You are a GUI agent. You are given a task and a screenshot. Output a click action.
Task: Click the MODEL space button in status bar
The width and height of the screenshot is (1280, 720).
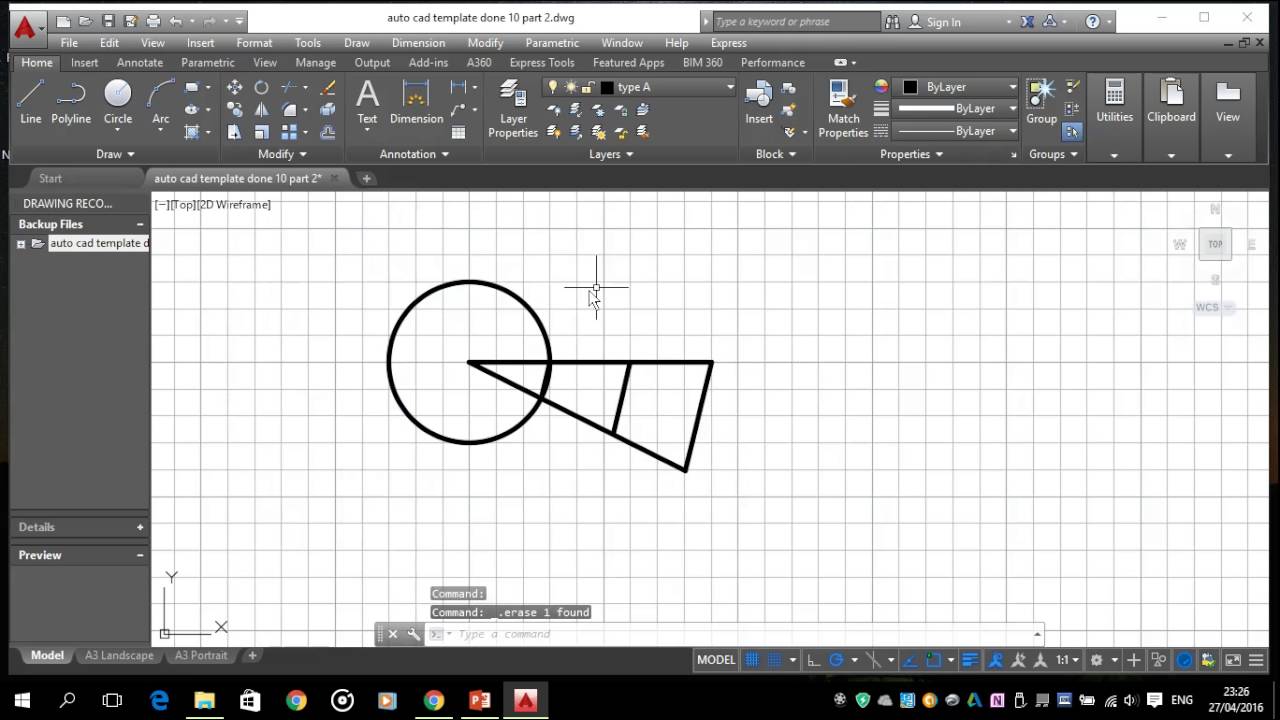[716, 660]
